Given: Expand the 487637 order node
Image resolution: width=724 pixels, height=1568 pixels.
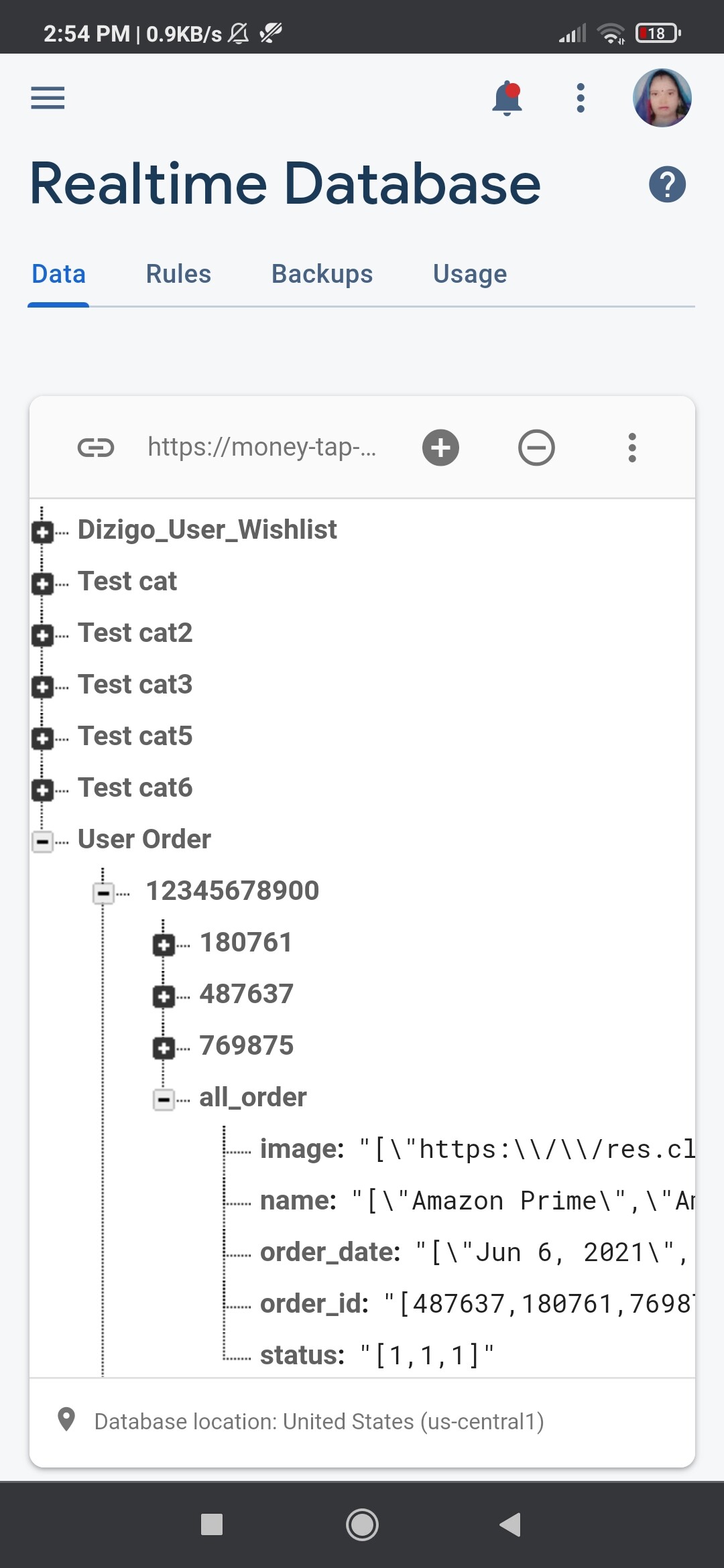Looking at the screenshot, I should [164, 996].
